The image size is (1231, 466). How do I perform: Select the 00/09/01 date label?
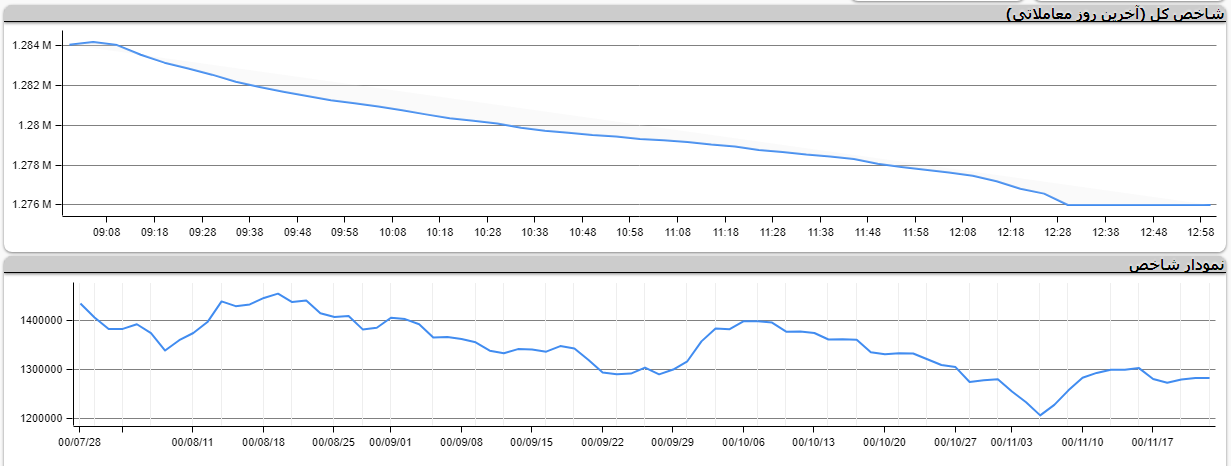tap(389, 441)
